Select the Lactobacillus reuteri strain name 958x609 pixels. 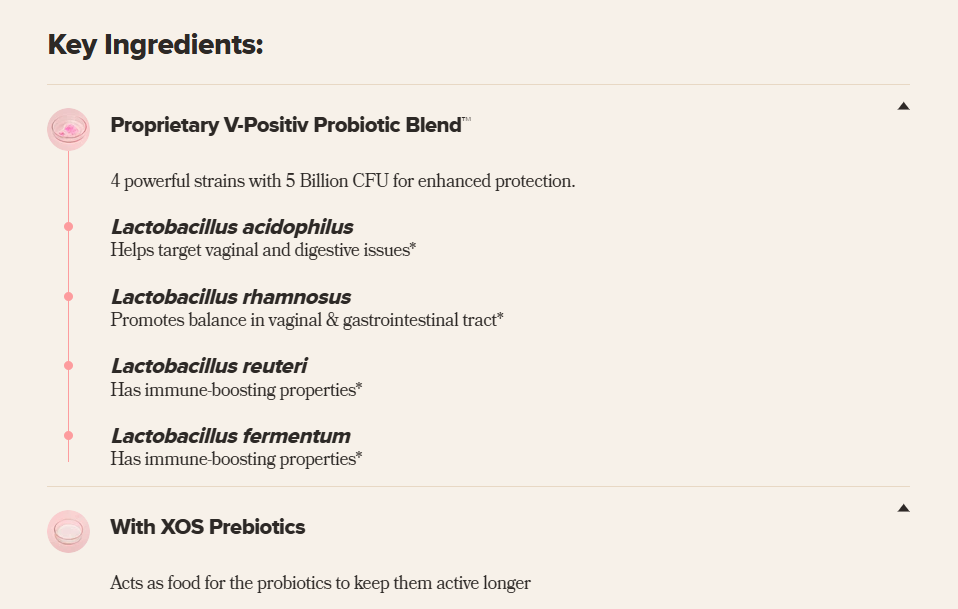click(x=209, y=366)
